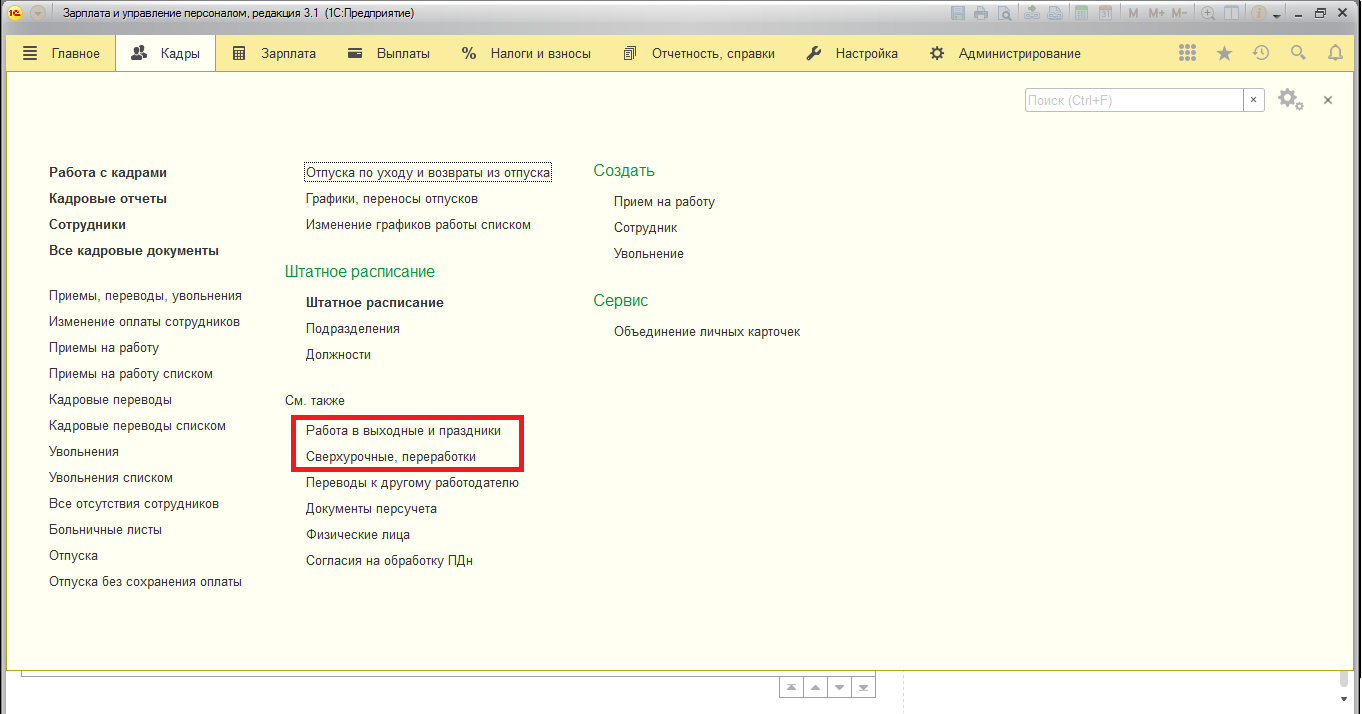Open Изменение графиков работы списком
Viewport: 1362px width, 714px height.
coord(418,224)
